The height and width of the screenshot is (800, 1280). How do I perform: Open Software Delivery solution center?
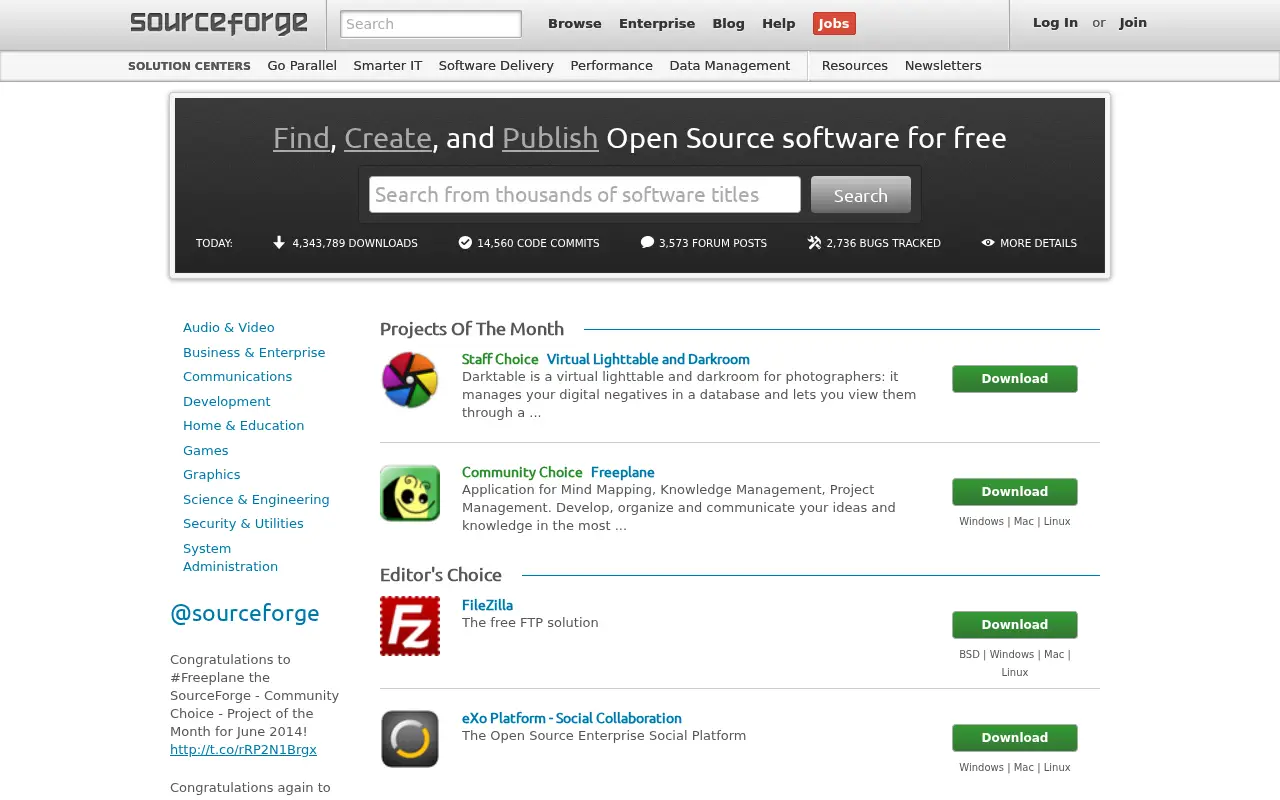click(496, 65)
